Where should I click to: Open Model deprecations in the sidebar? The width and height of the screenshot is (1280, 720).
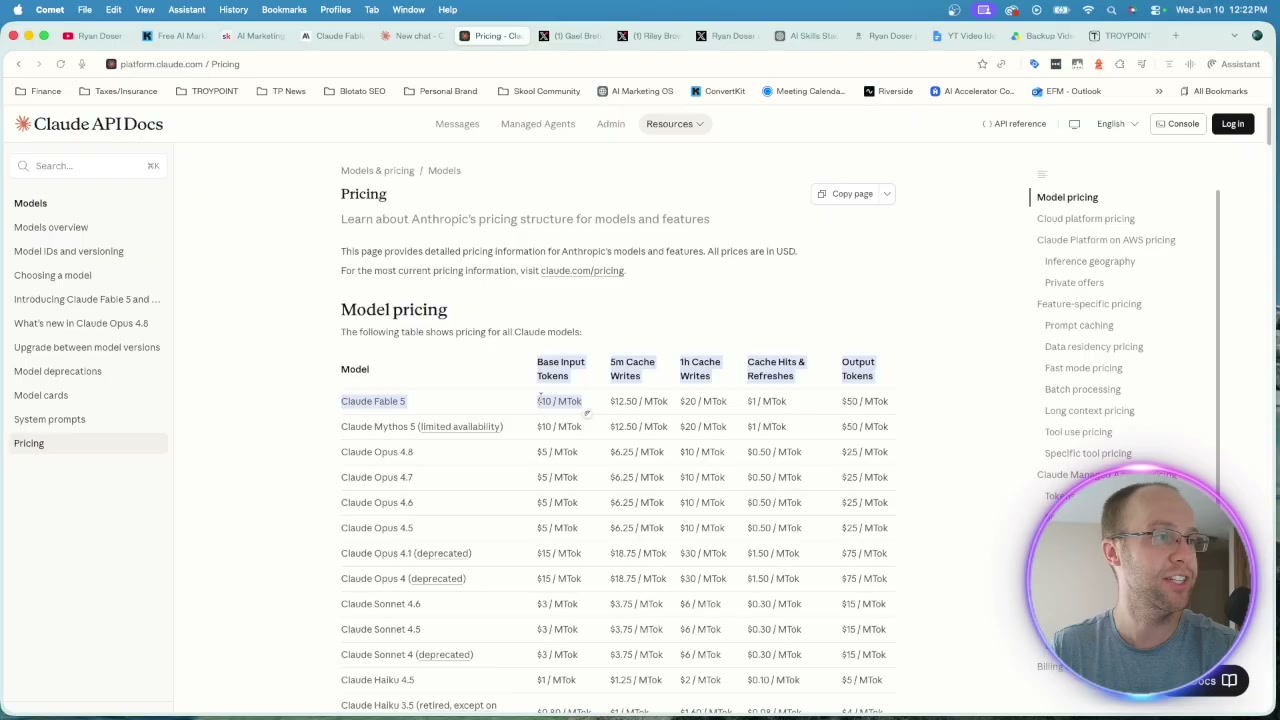(x=58, y=371)
